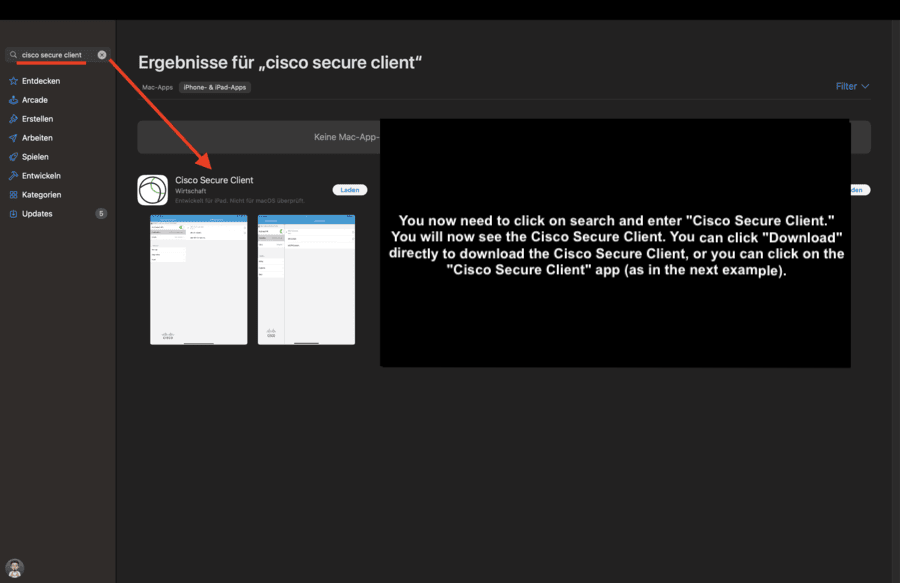The height and width of the screenshot is (583, 900).
Task: Click the Cisco Secure Client app icon
Action: (153, 190)
